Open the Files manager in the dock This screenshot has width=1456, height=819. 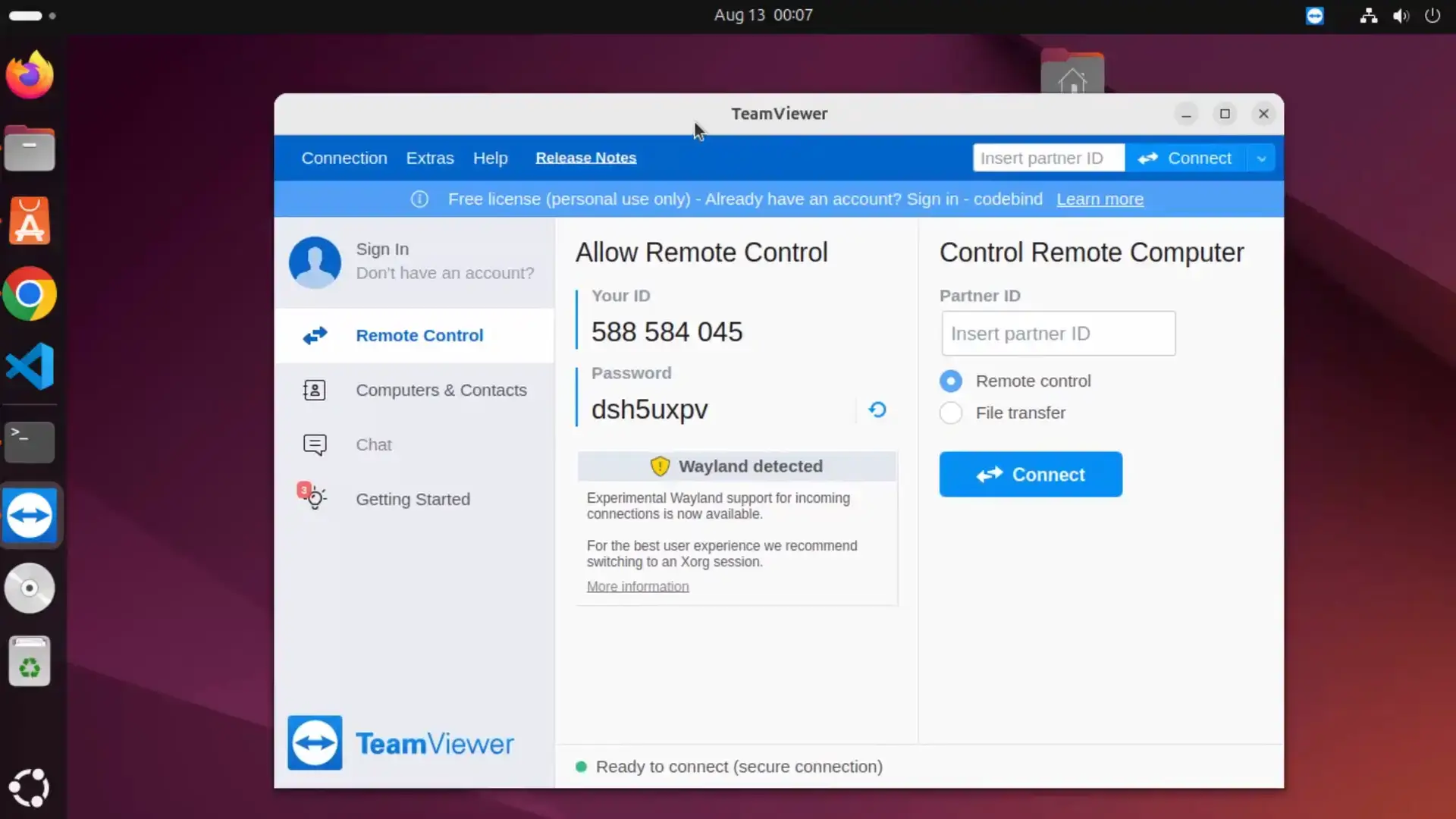[x=30, y=149]
